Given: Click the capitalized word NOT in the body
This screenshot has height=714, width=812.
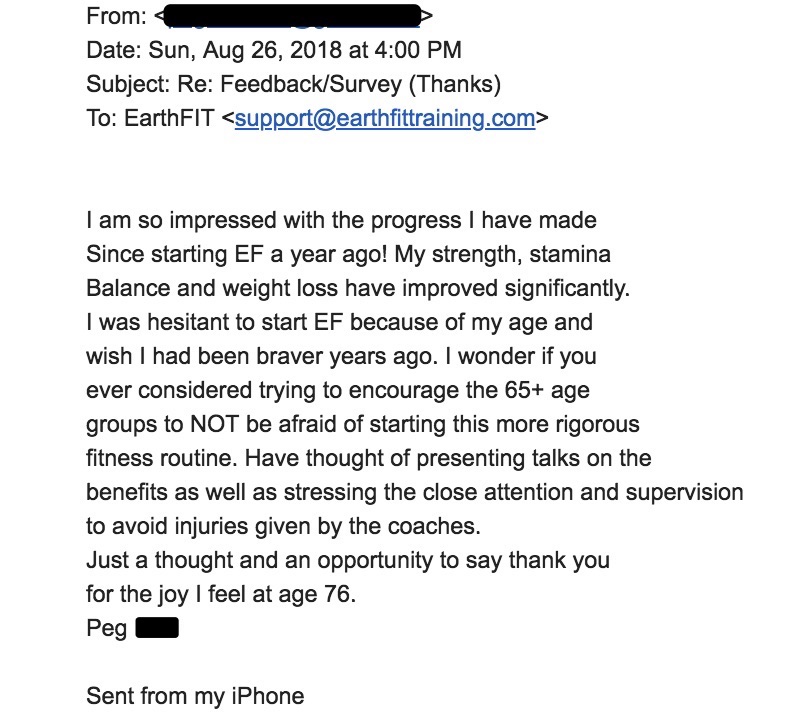Looking at the screenshot, I should [214, 424].
